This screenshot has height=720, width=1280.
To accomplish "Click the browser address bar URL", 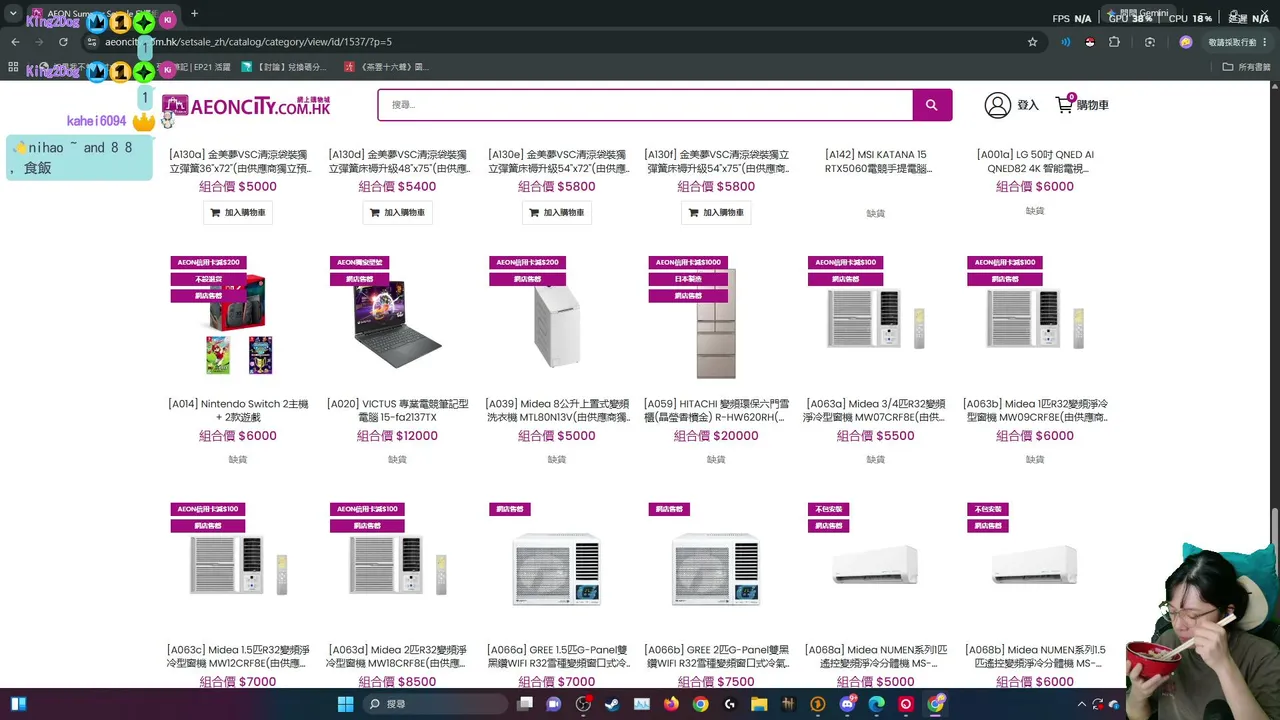I will tap(248, 42).
